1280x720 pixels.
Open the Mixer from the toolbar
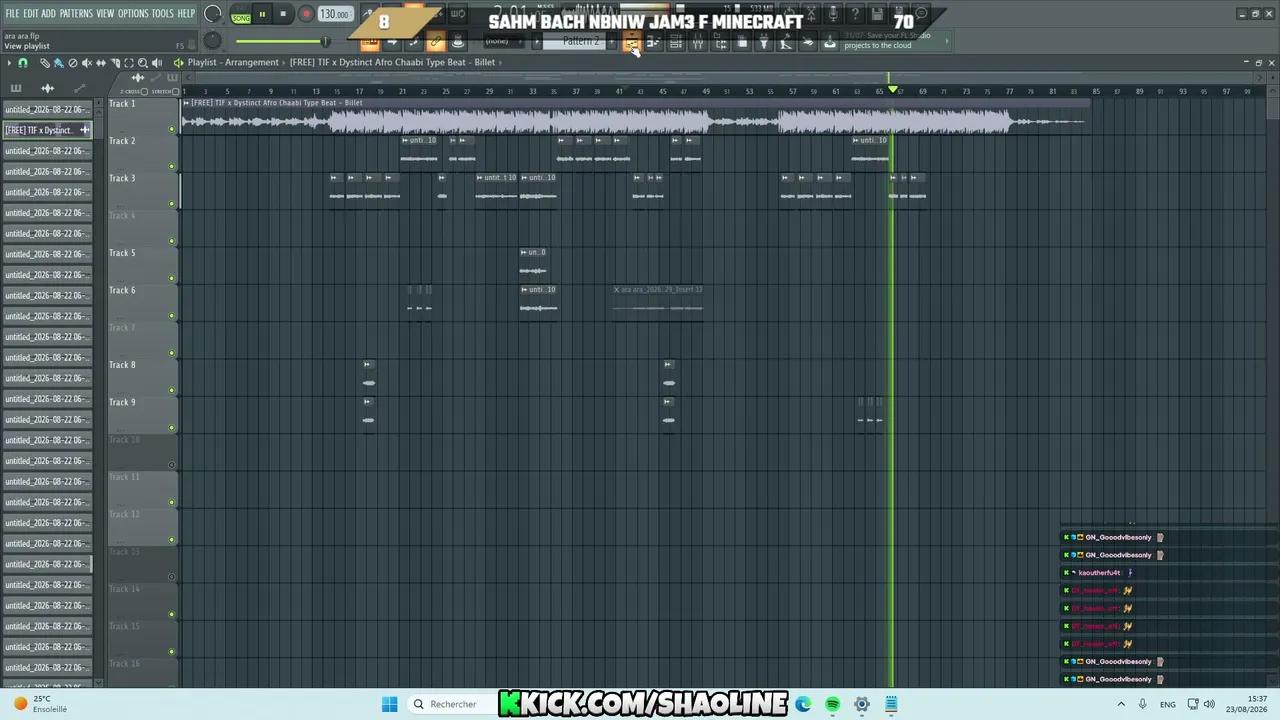(x=698, y=42)
